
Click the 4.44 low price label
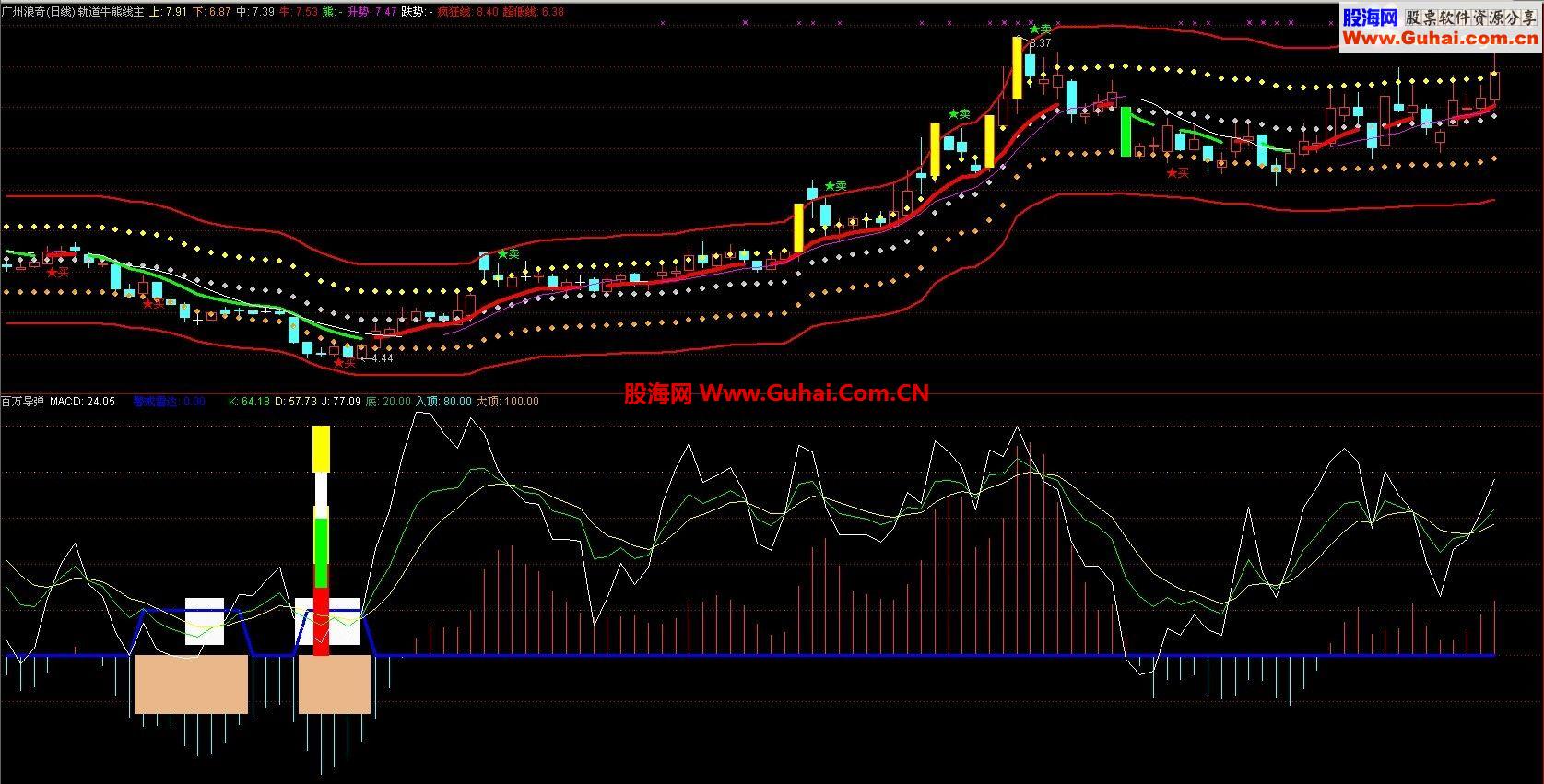[382, 358]
